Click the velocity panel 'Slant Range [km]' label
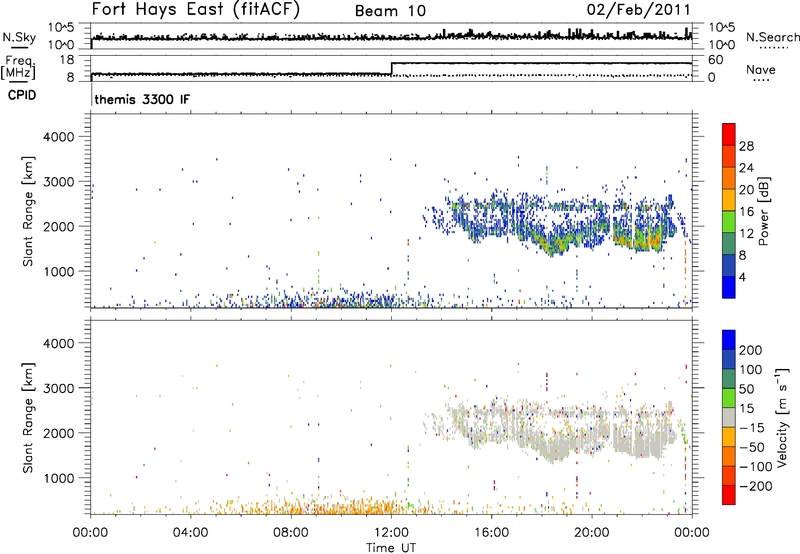Viewport: 800px width, 554px height. (x=29, y=418)
